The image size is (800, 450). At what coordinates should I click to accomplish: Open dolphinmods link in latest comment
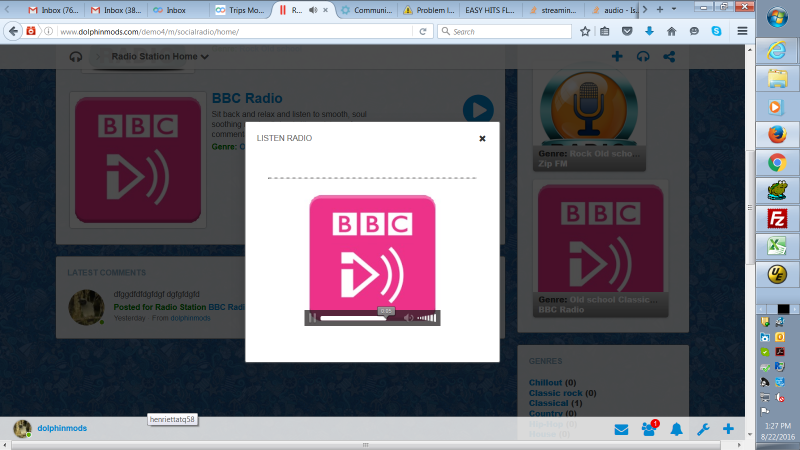(x=190, y=318)
